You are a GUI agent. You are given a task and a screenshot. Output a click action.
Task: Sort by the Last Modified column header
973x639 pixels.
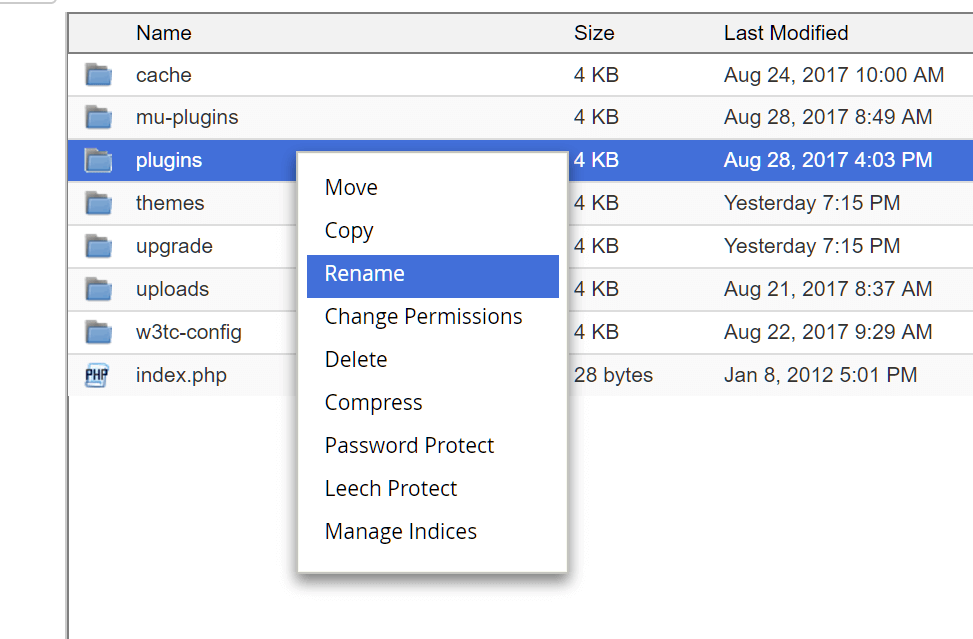785,33
